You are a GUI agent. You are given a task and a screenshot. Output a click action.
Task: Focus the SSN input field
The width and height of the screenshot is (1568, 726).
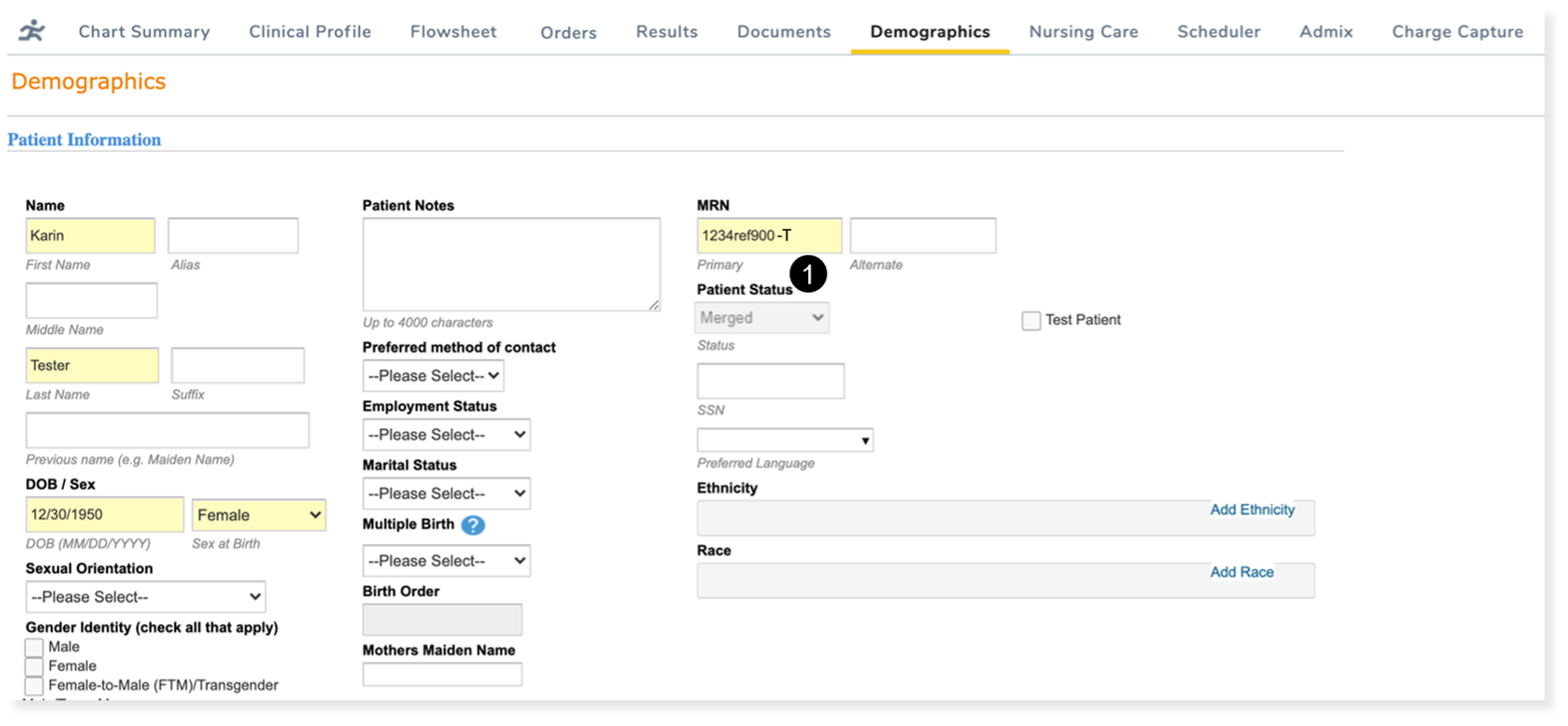(770, 381)
